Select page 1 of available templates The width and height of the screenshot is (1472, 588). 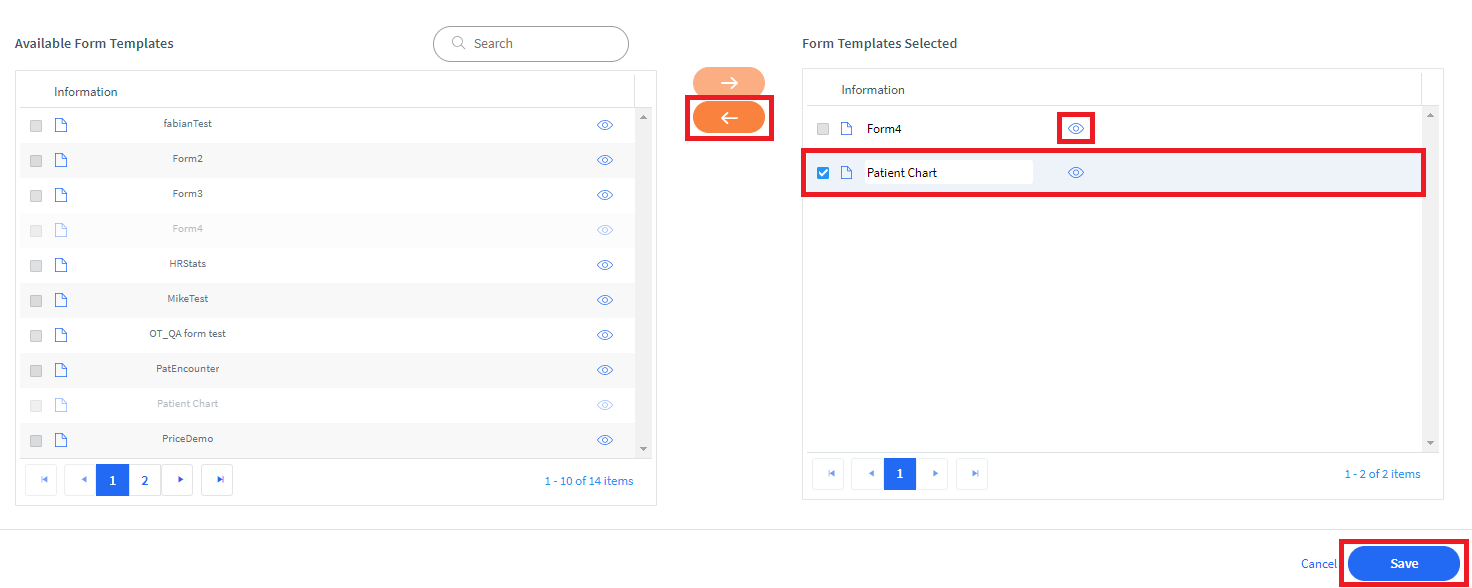click(x=113, y=480)
